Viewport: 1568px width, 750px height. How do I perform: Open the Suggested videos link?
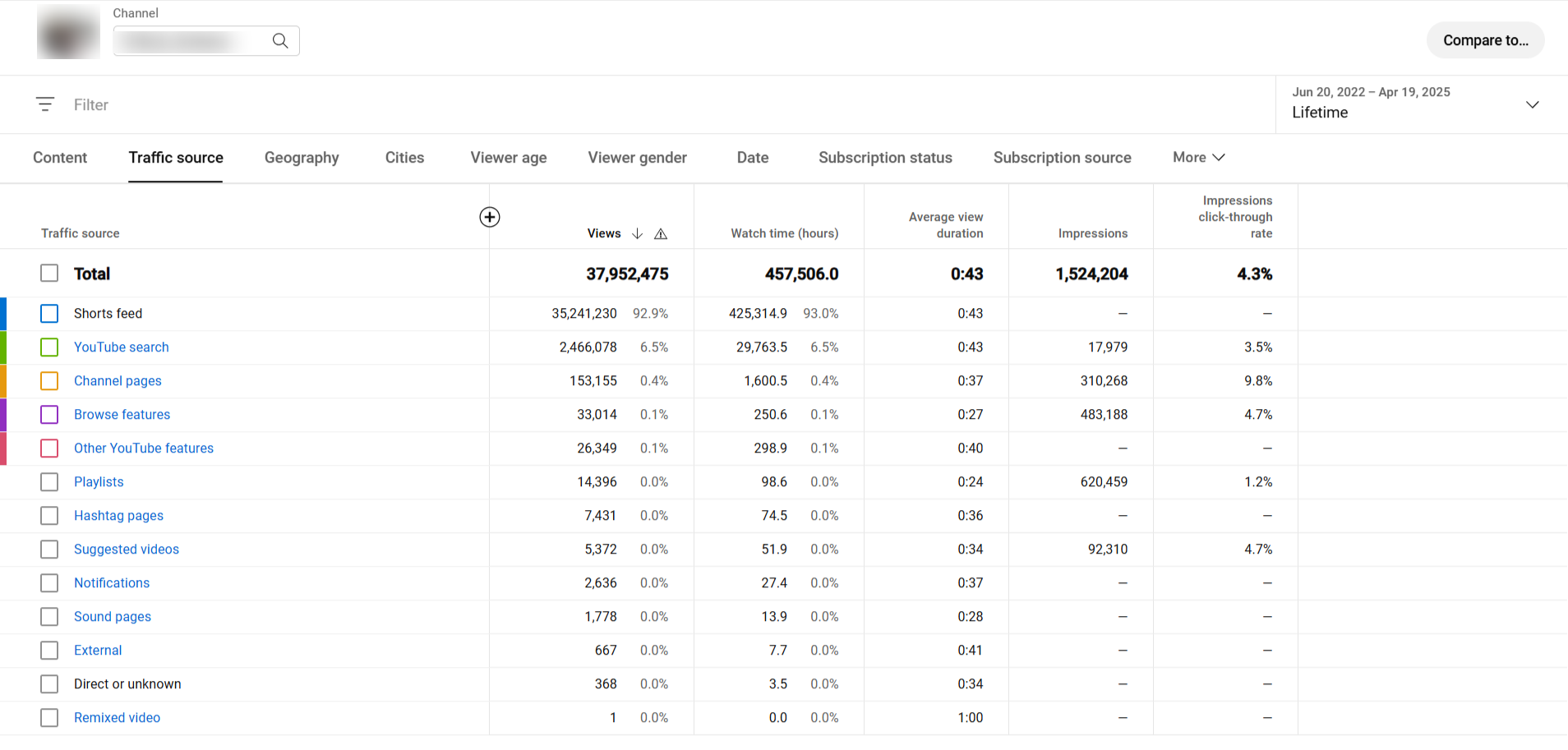127,549
